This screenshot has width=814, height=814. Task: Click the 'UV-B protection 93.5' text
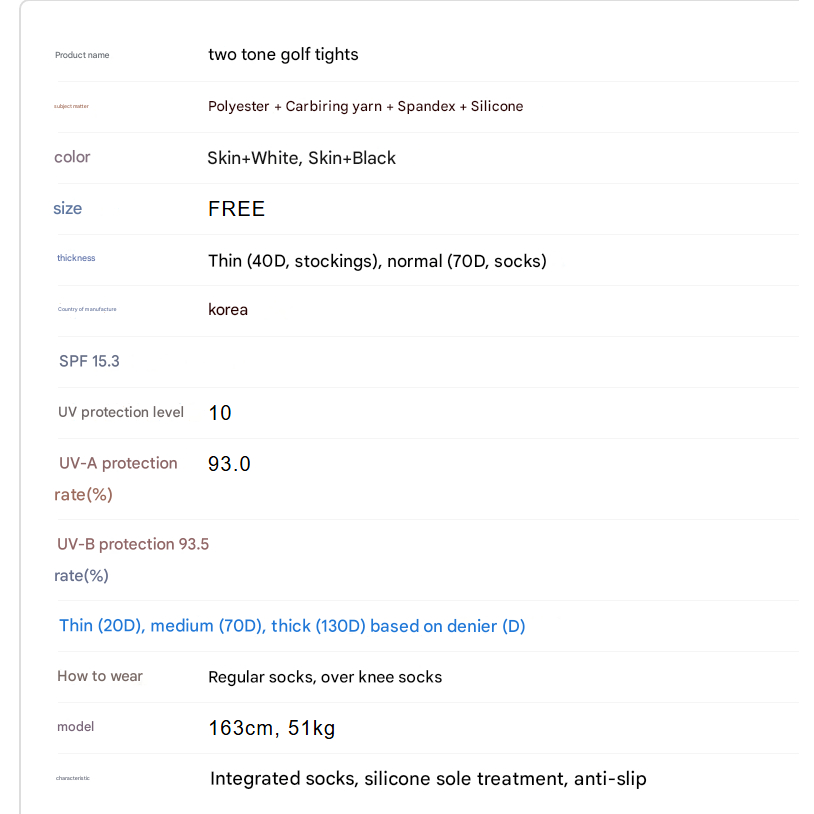pos(133,544)
